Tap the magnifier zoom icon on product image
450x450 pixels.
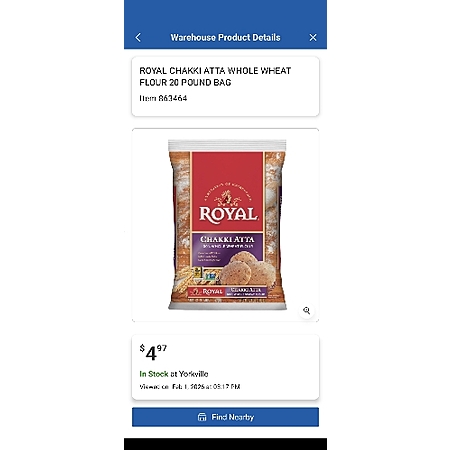click(307, 311)
